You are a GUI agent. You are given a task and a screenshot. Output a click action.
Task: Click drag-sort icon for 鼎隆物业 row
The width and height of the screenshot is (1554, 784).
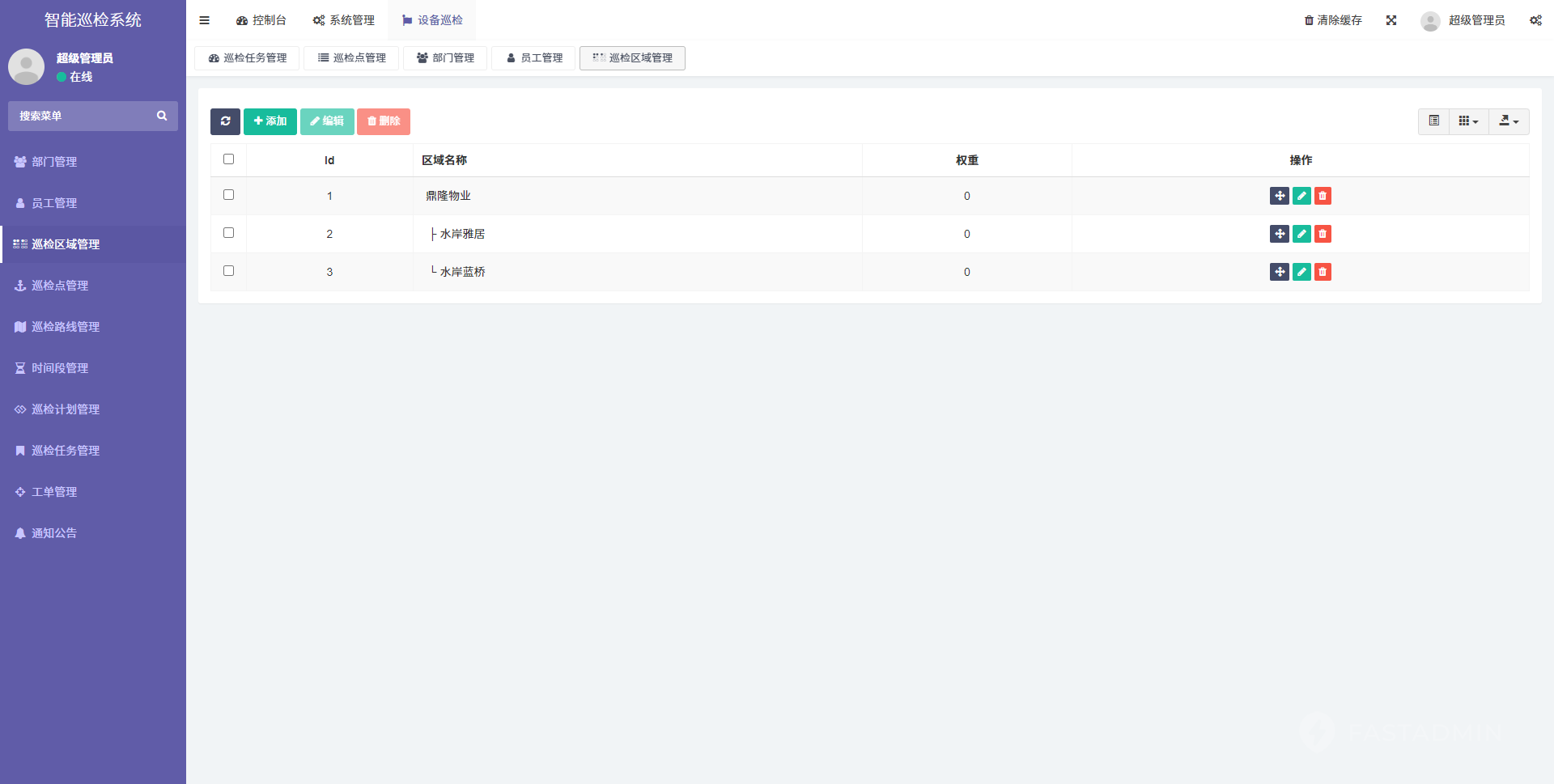point(1279,196)
